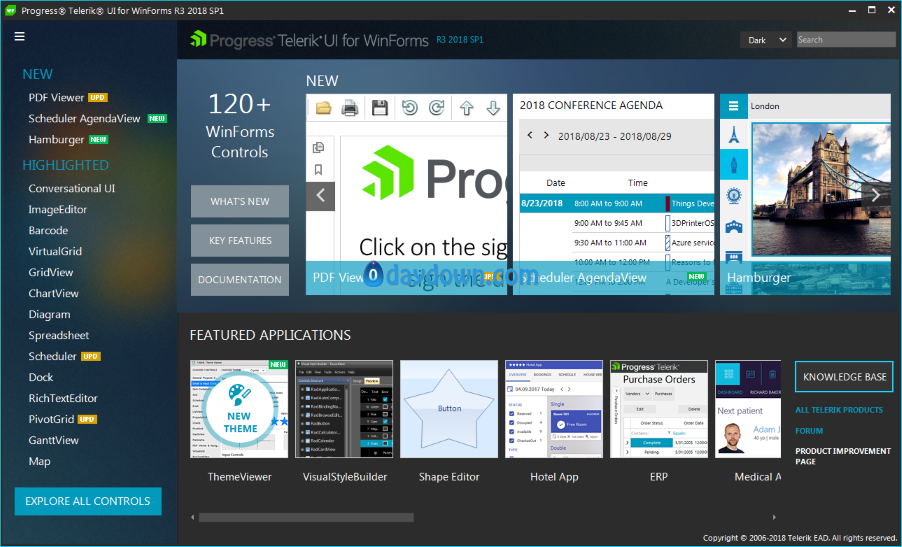Image resolution: width=902 pixels, height=547 pixels.
Task: Click the page down arrow icon
Action: pos(493,108)
